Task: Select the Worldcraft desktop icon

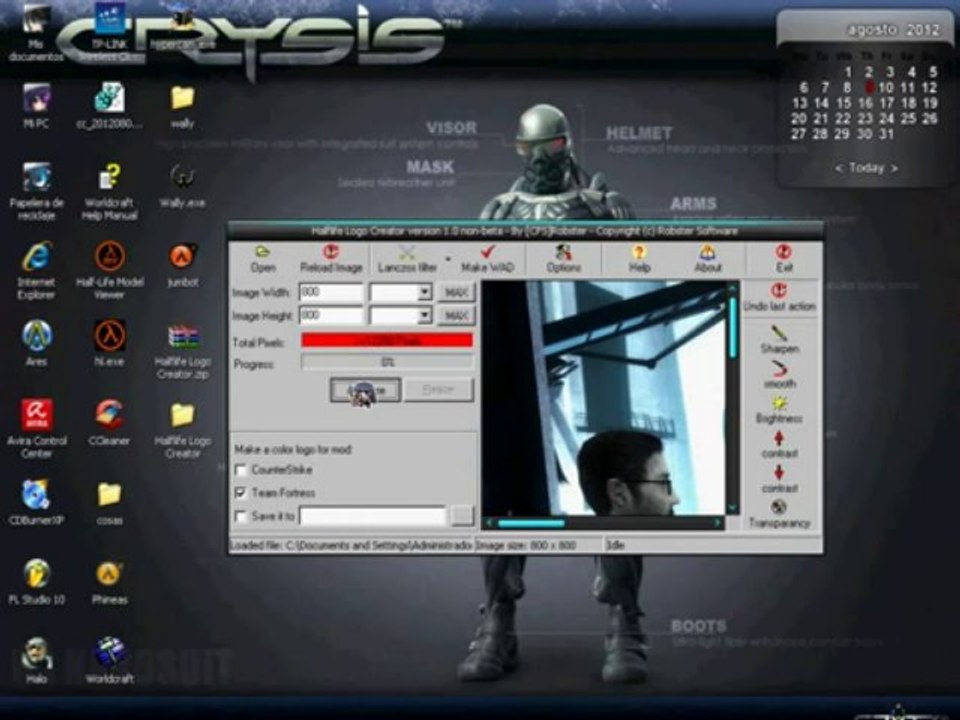Action: [x=110, y=653]
